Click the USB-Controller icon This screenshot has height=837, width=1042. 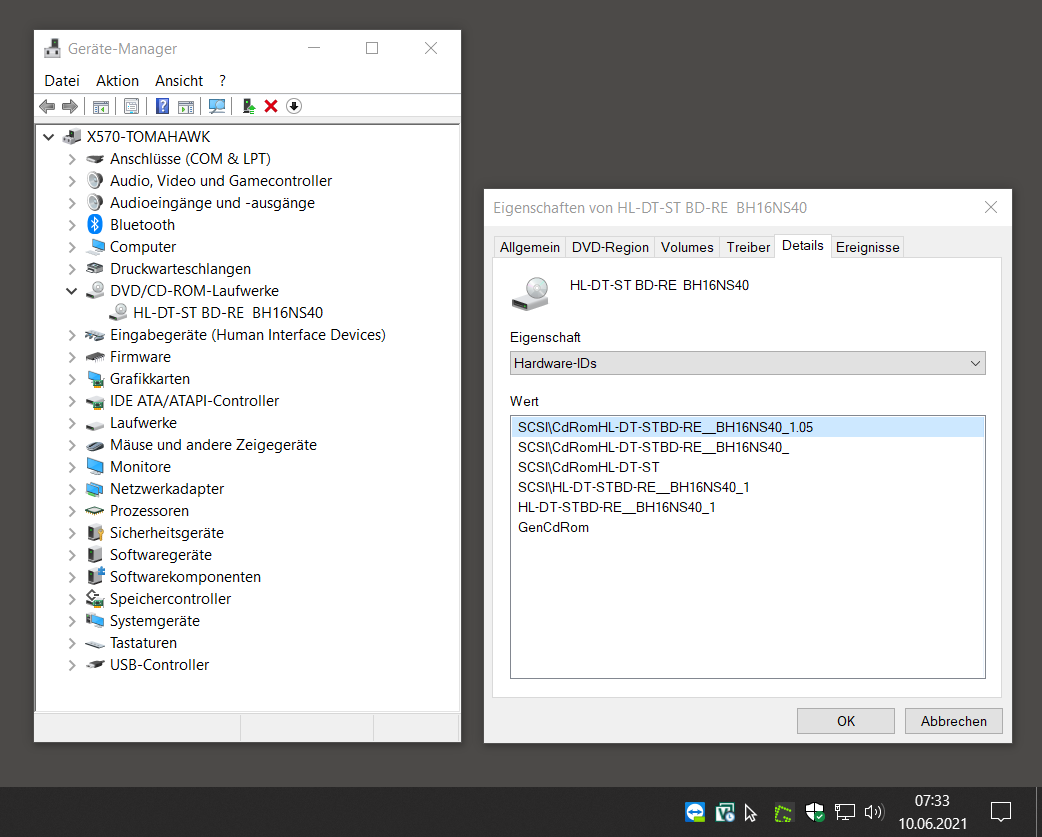pos(95,665)
